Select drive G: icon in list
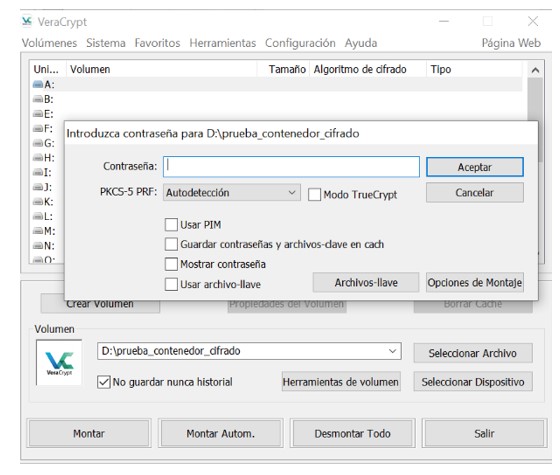Screen dimensions: 560x475 (38, 143)
